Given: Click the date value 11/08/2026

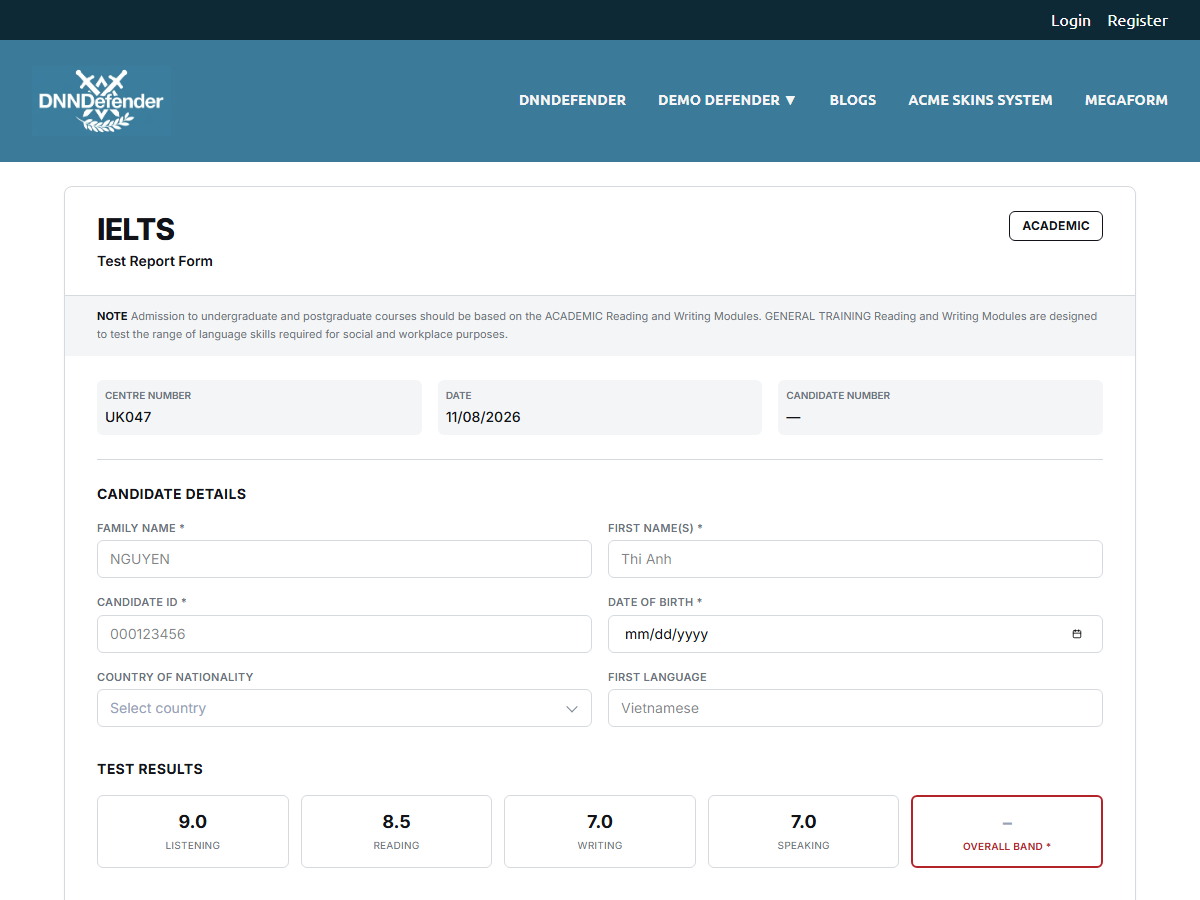Looking at the screenshot, I should 483,417.
